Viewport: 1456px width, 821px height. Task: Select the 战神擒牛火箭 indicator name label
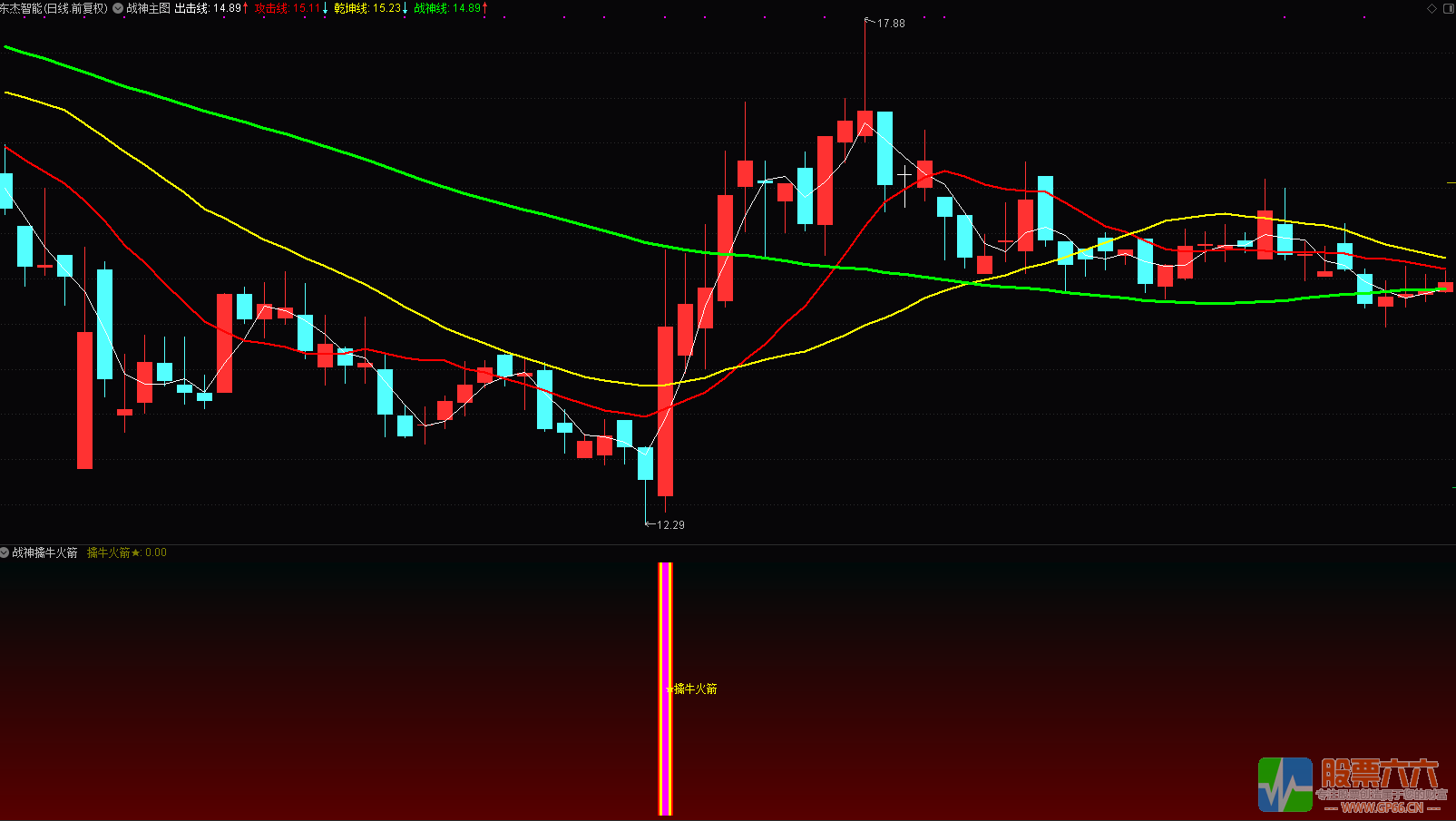pos(44,552)
